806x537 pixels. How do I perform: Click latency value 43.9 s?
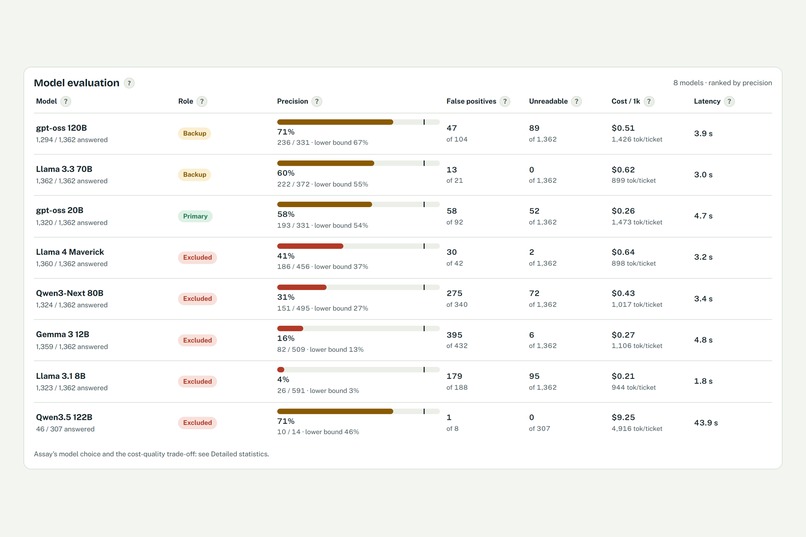click(x=706, y=422)
